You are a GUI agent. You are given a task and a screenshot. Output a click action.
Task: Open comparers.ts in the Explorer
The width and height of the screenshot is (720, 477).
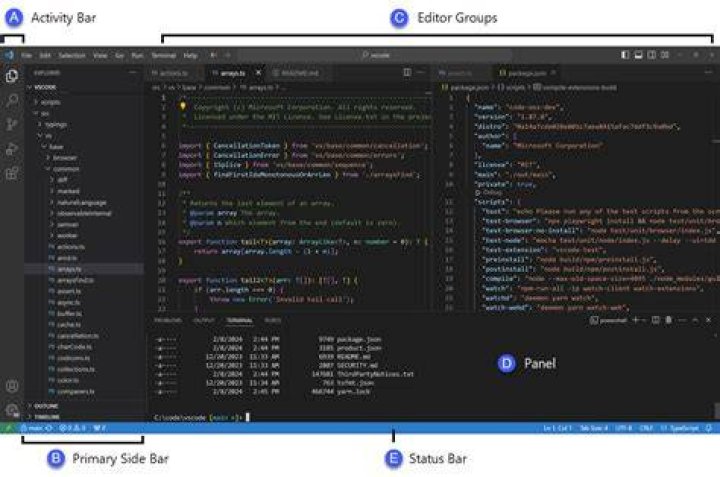click(x=84, y=392)
